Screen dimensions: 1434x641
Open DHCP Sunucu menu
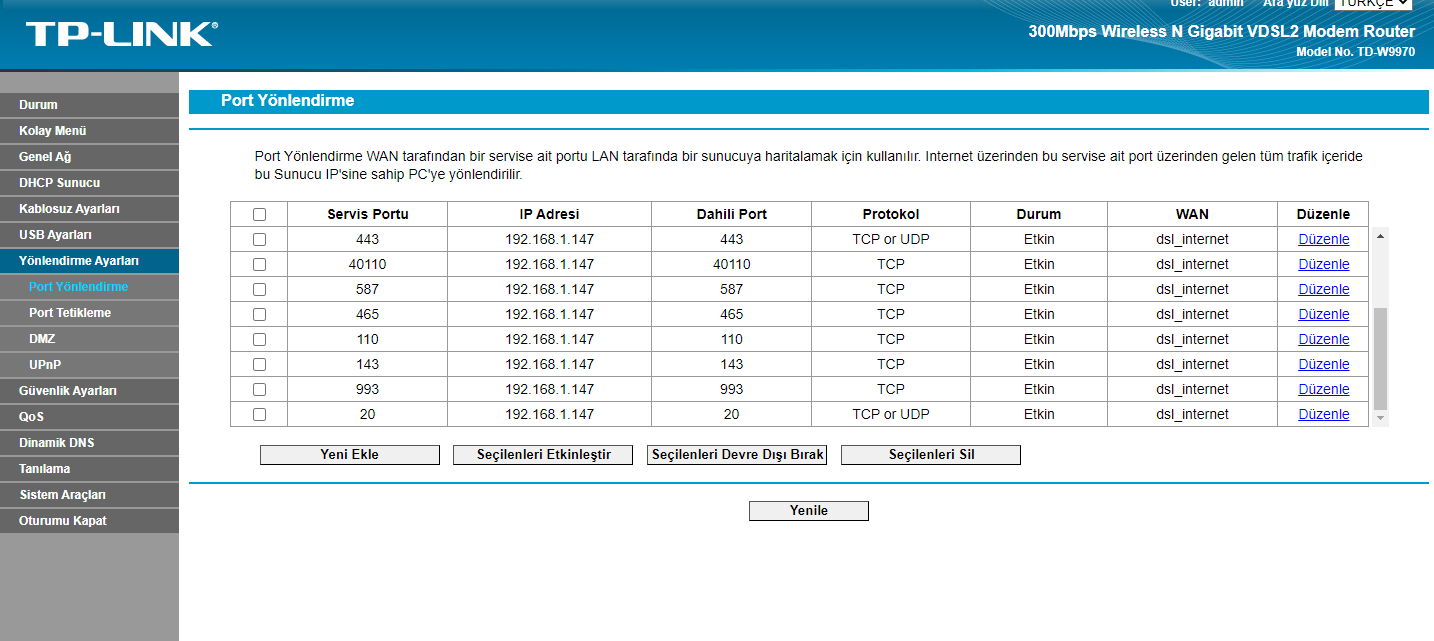click(89, 183)
